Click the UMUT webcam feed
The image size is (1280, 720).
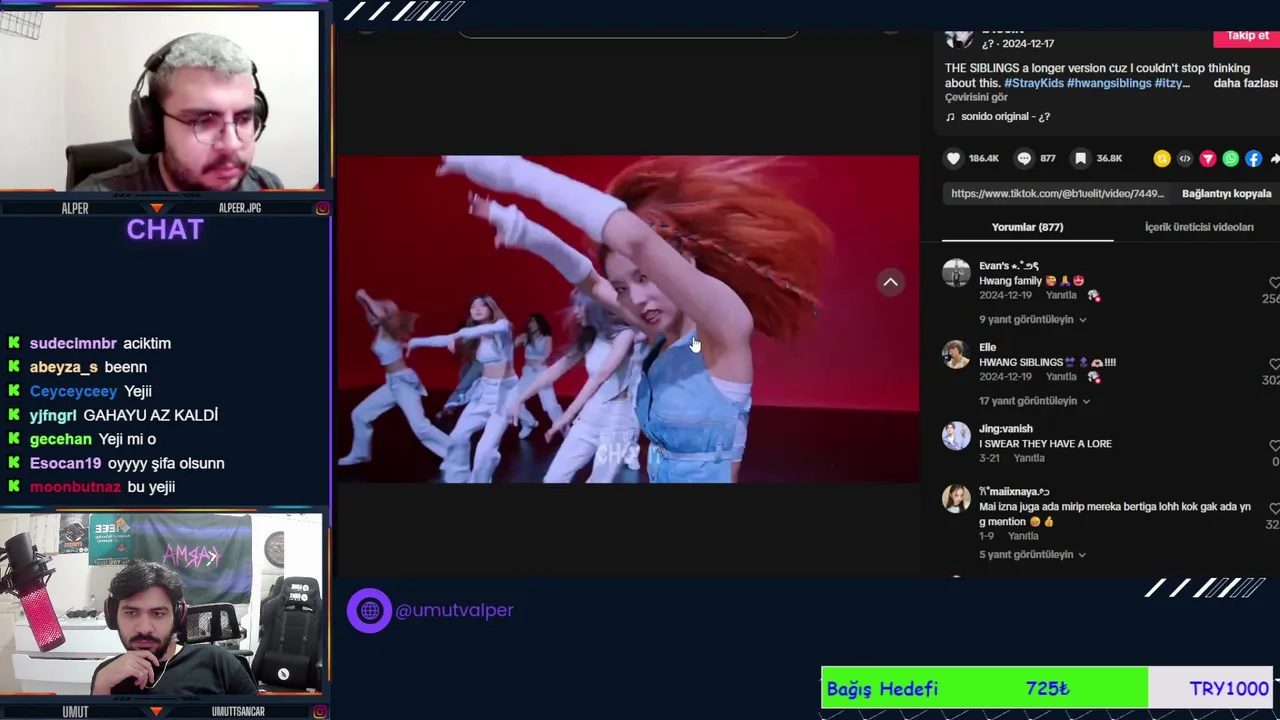(x=160, y=605)
